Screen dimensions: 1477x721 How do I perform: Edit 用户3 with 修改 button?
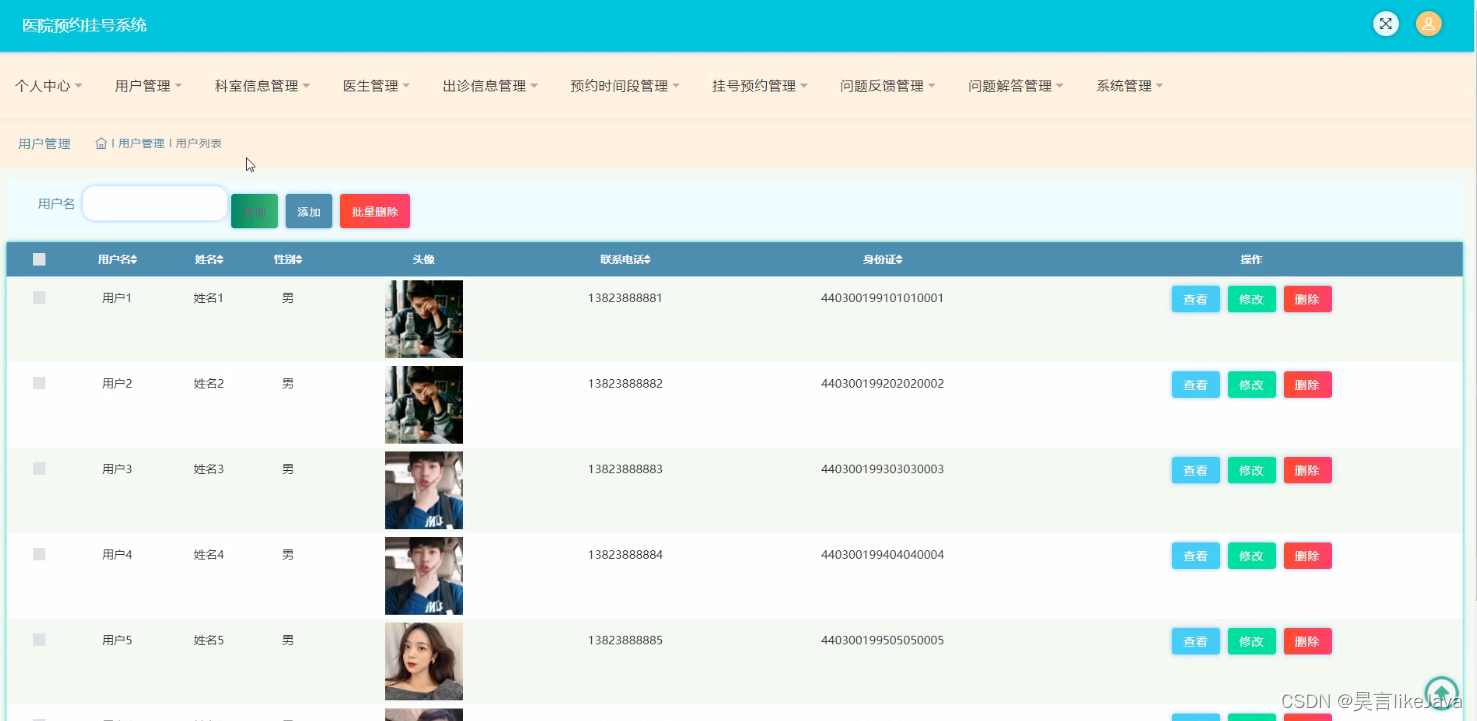(1252, 470)
